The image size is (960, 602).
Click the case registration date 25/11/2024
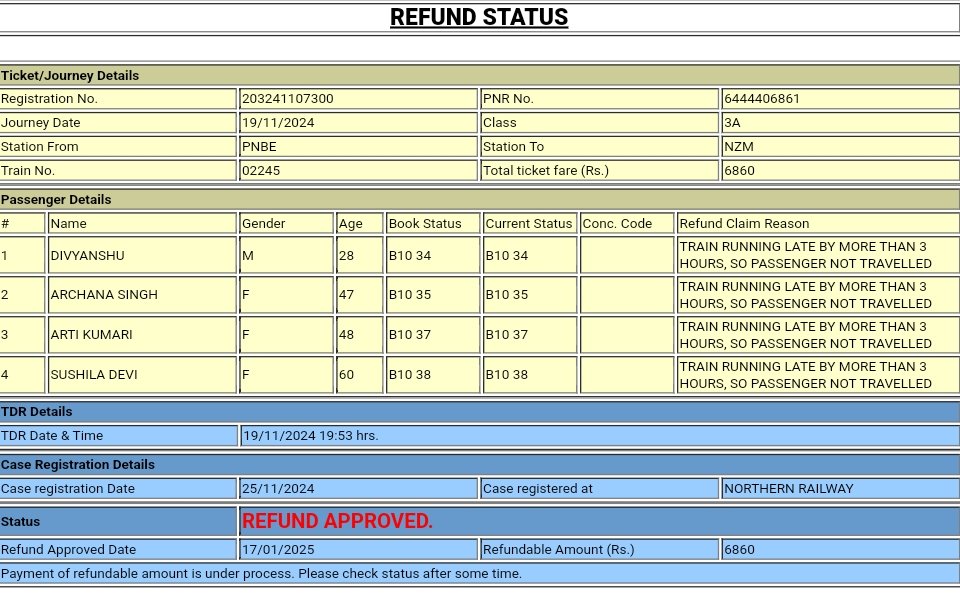(278, 489)
